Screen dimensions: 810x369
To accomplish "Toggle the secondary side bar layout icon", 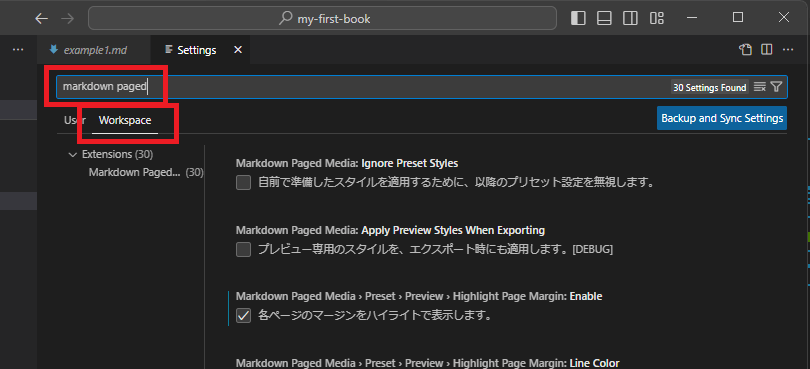I will pos(630,19).
